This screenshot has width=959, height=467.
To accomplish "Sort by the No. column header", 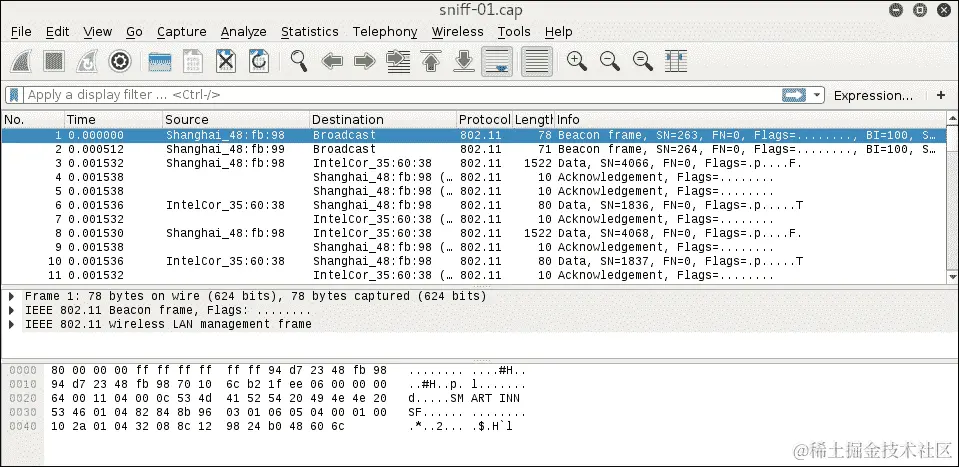I will click(x=32, y=119).
